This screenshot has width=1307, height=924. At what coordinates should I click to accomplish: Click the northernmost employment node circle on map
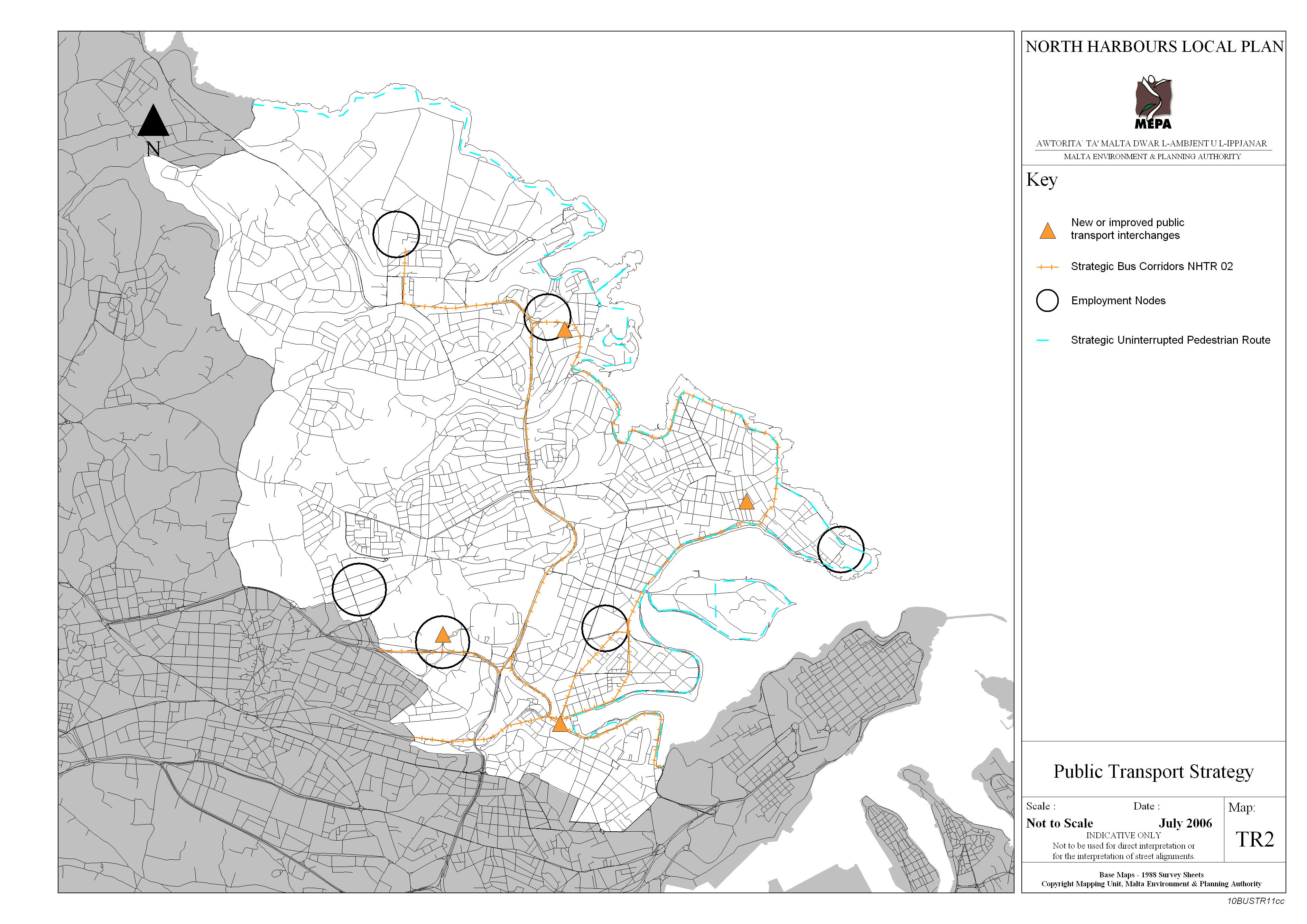point(396,234)
